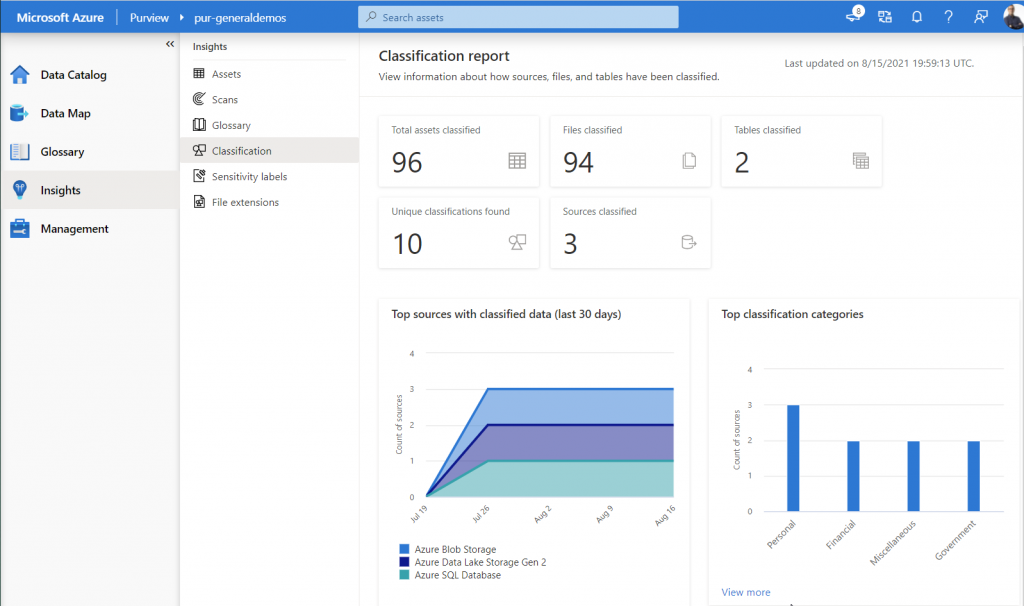View the Assets insights report
Viewport: 1024px width, 606px height.
(228, 73)
